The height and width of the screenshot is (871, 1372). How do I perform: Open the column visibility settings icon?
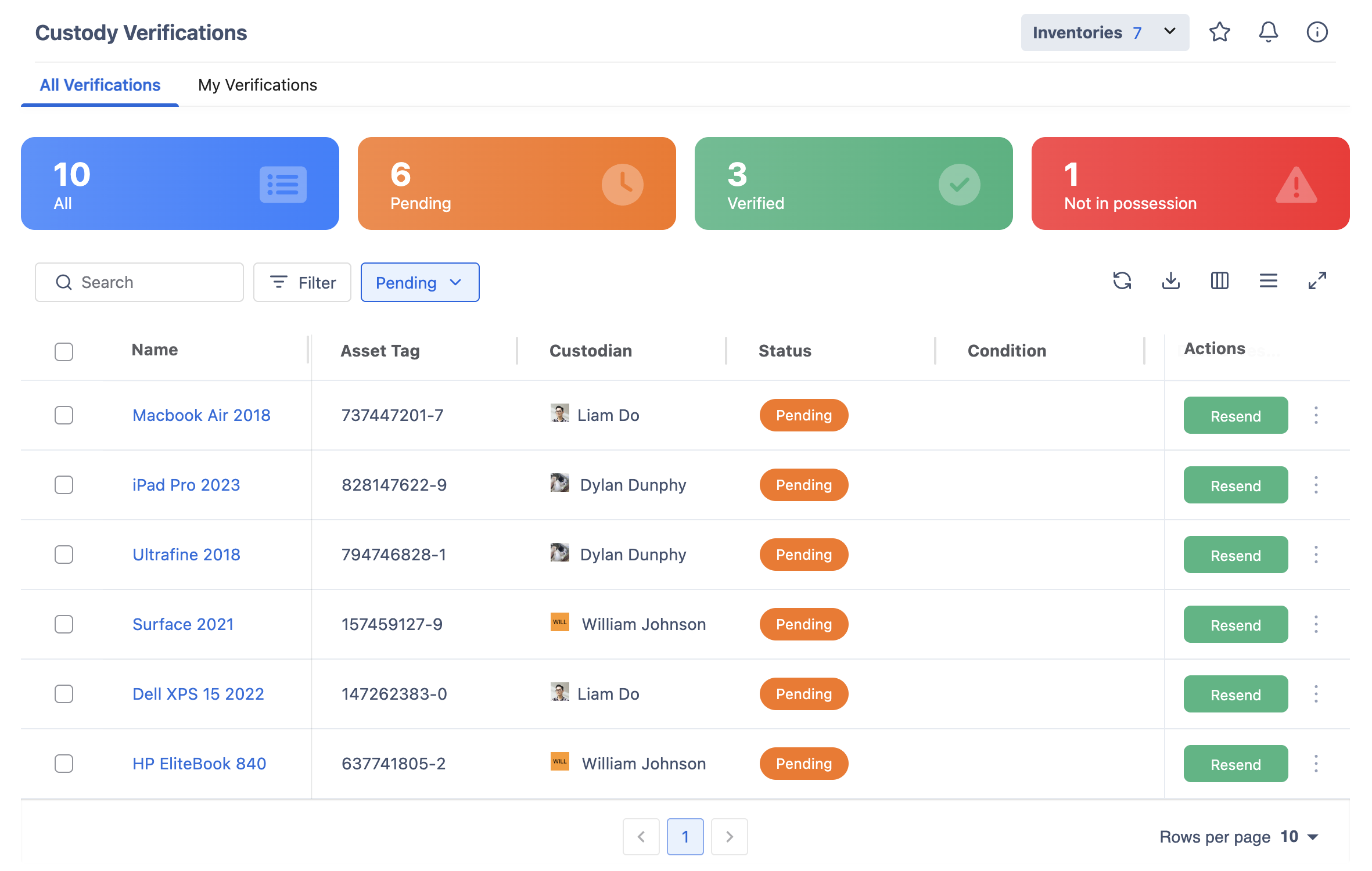[1219, 281]
